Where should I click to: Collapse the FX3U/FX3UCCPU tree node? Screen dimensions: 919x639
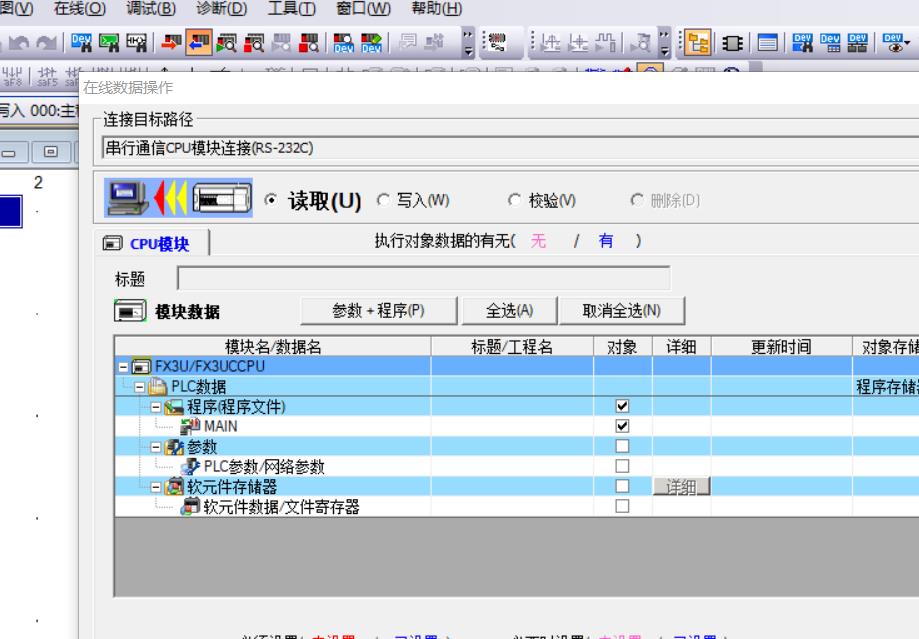click(122, 366)
